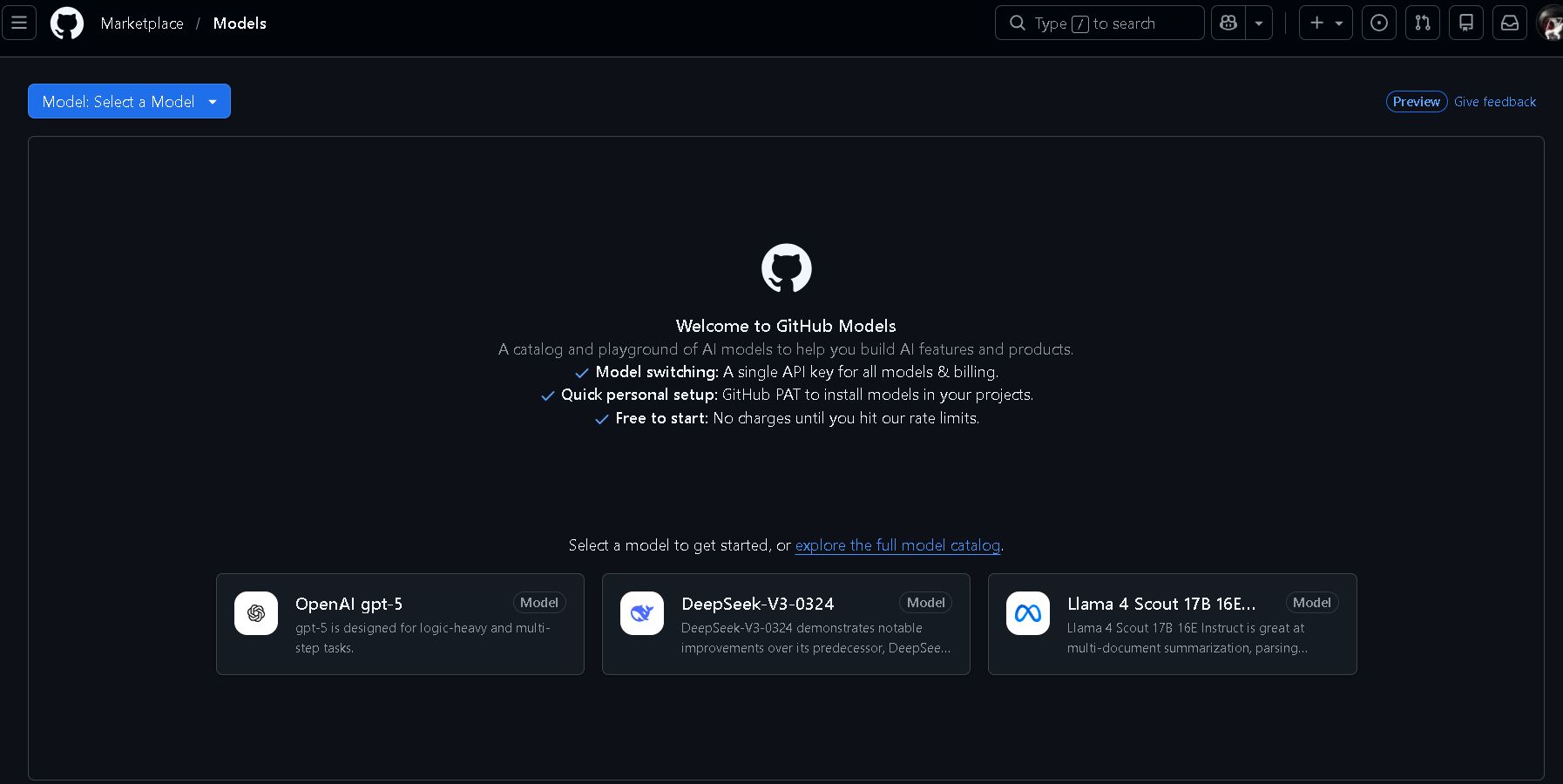Click the OpenAI logo icon
The width and height of the screenshot is (1563, 784).
[256, 613]
